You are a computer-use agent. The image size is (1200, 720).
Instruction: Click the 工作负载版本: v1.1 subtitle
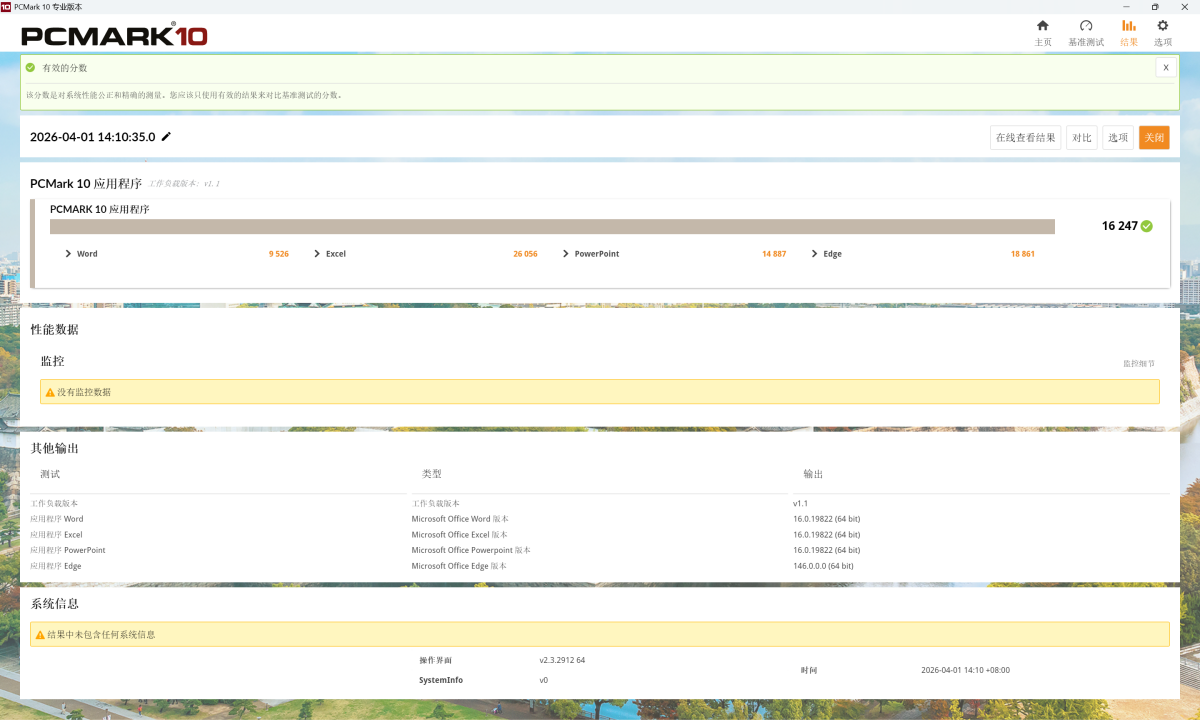pyautogui.click(x=184, y=184)
